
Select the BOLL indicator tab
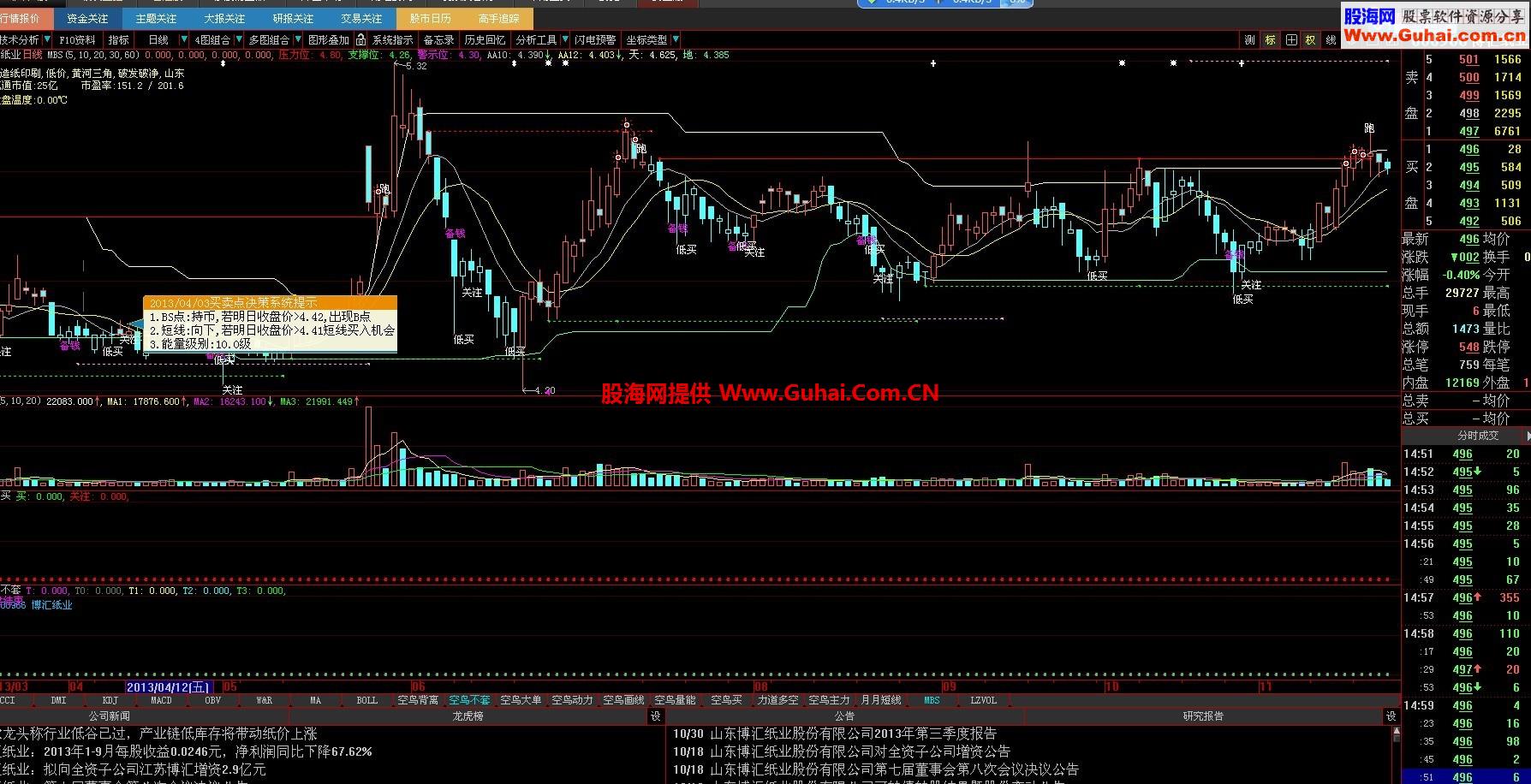366,700
